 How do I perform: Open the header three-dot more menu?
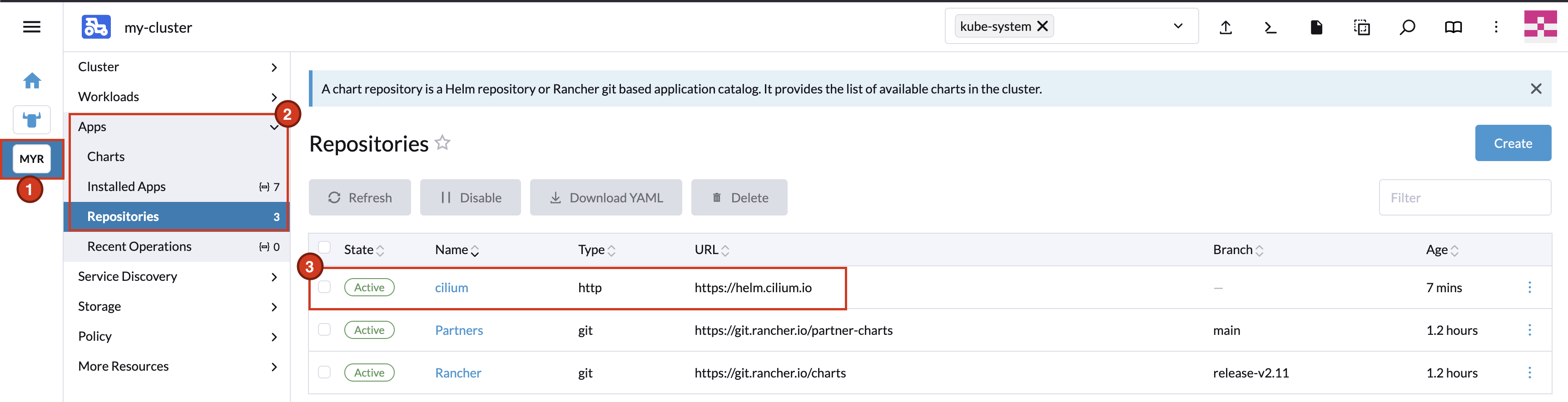click(x=1496, y=27)
